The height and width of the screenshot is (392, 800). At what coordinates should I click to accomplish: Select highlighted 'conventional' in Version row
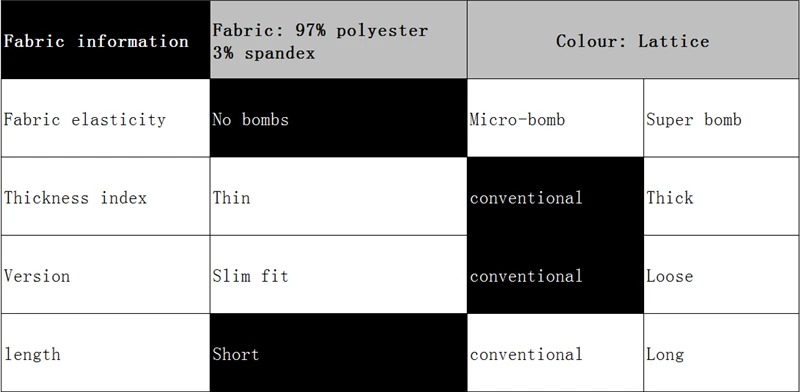[x=555, y=275]
